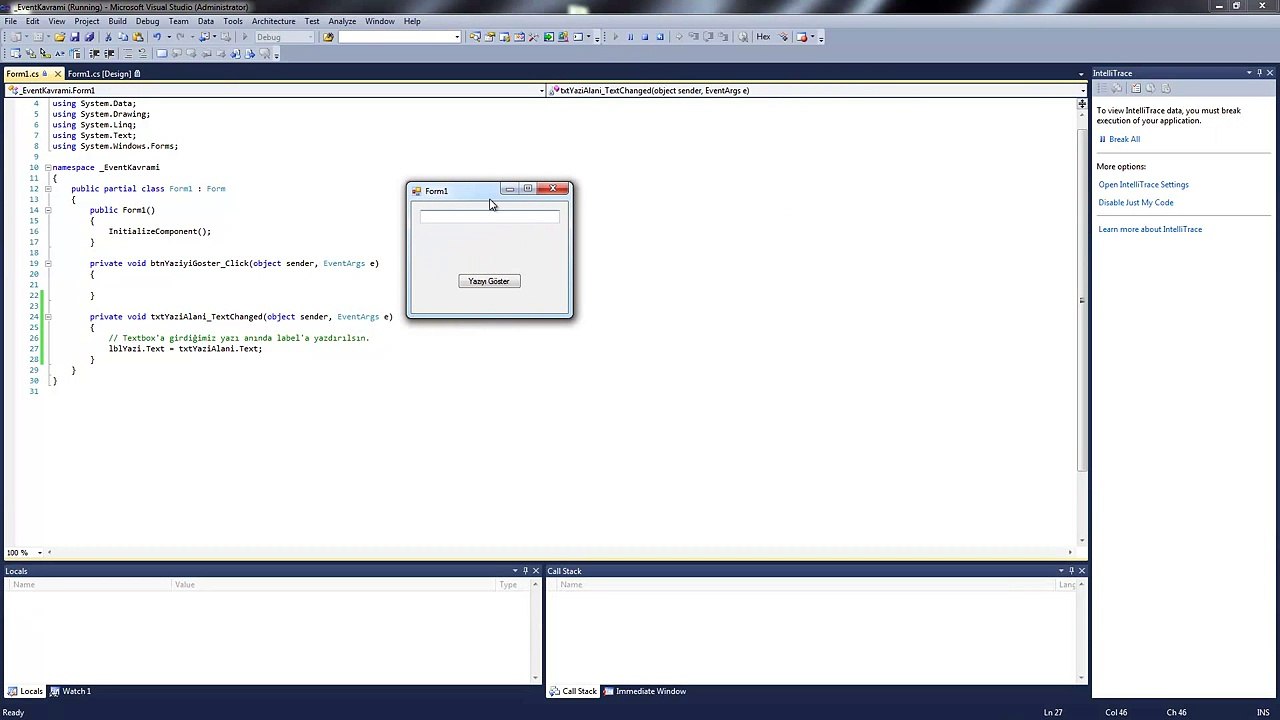Switch to the Immediate Window tab

[644, 691]
